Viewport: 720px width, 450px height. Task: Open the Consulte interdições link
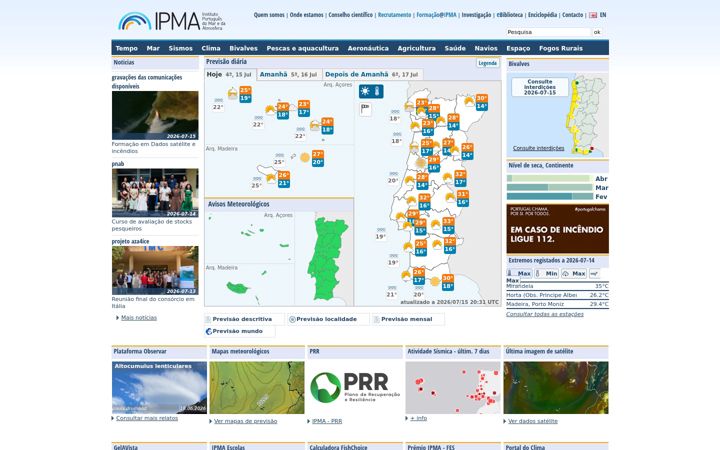[x=539, y=148]
